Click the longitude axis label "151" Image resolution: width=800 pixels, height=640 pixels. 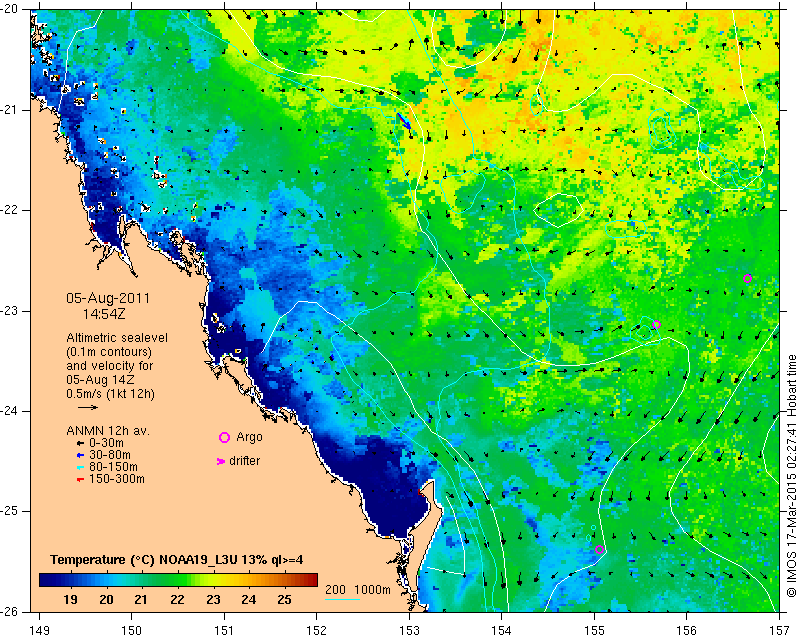click(224, 631)
